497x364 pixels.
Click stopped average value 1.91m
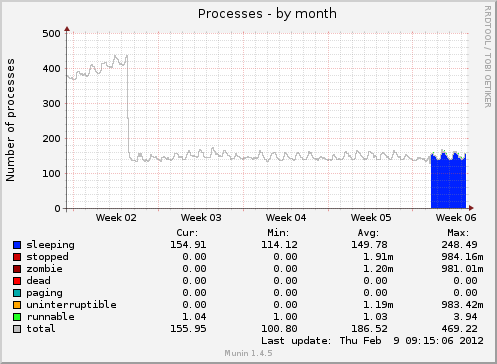point(378,257)
